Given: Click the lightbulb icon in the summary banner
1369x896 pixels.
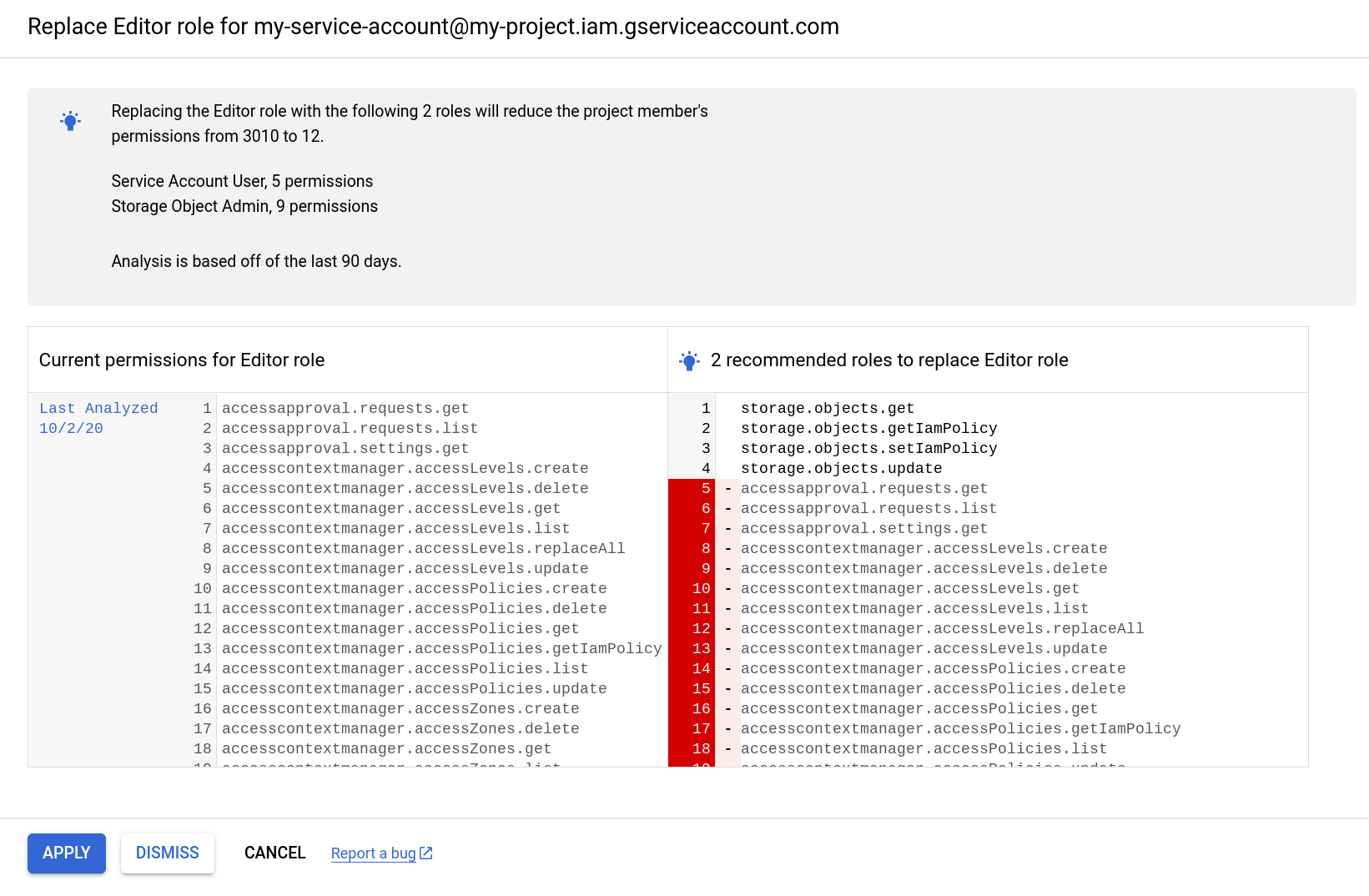Looking at the screenshot, I should click(x=70, y=121).
